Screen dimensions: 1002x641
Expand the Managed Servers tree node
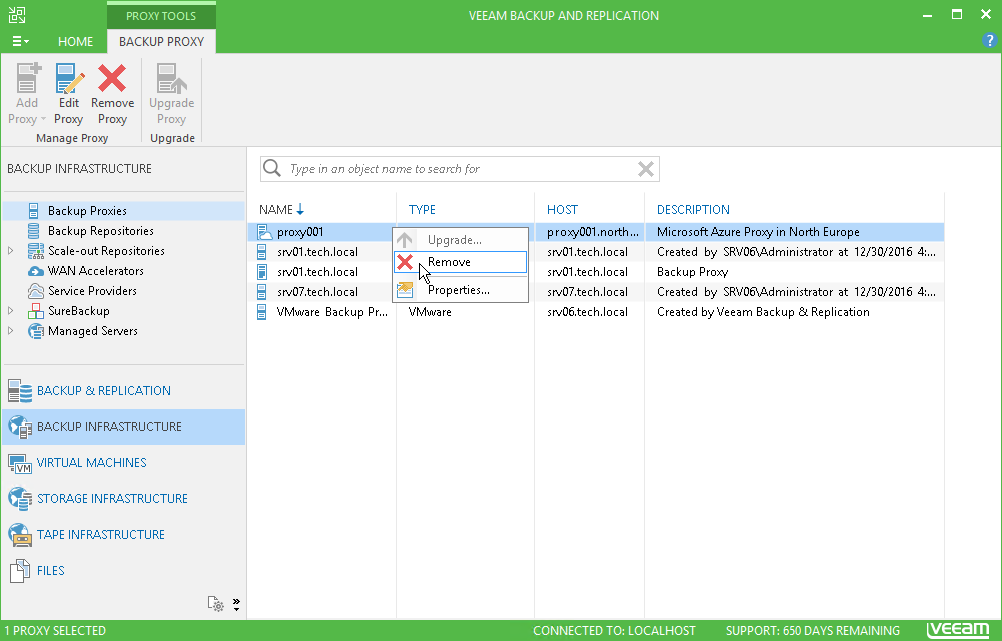[x=11, y=331]
